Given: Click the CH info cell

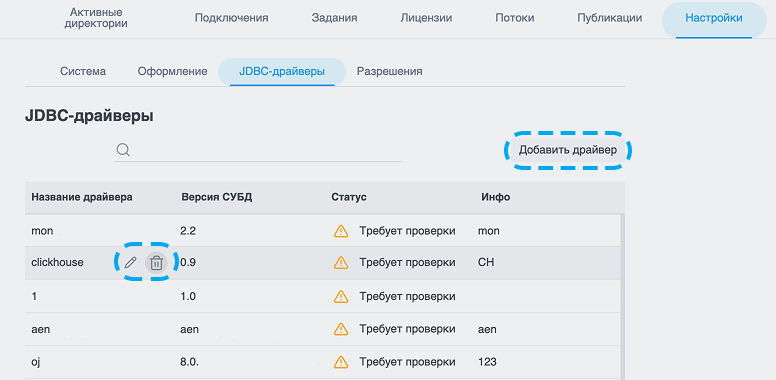Looking at the screenshot, I should [486, 263].
